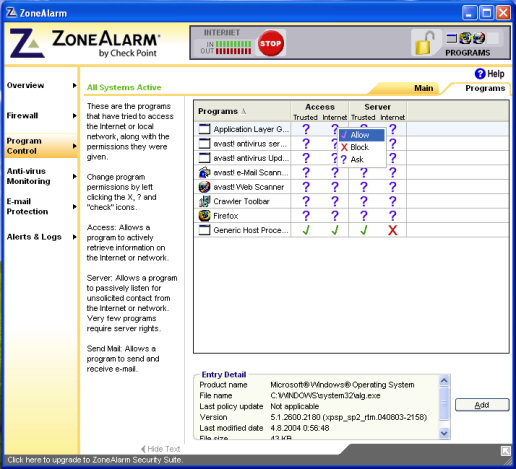Click the ZoneAlarm Z logo

click(26, 43)
